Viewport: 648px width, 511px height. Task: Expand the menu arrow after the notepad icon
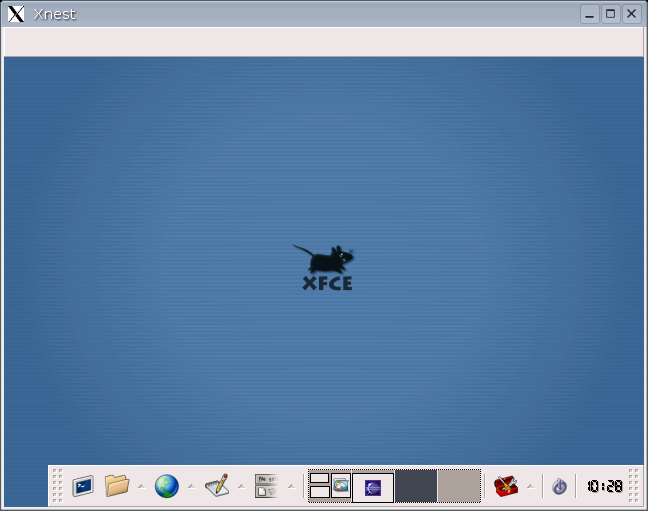tap(242, 486)
